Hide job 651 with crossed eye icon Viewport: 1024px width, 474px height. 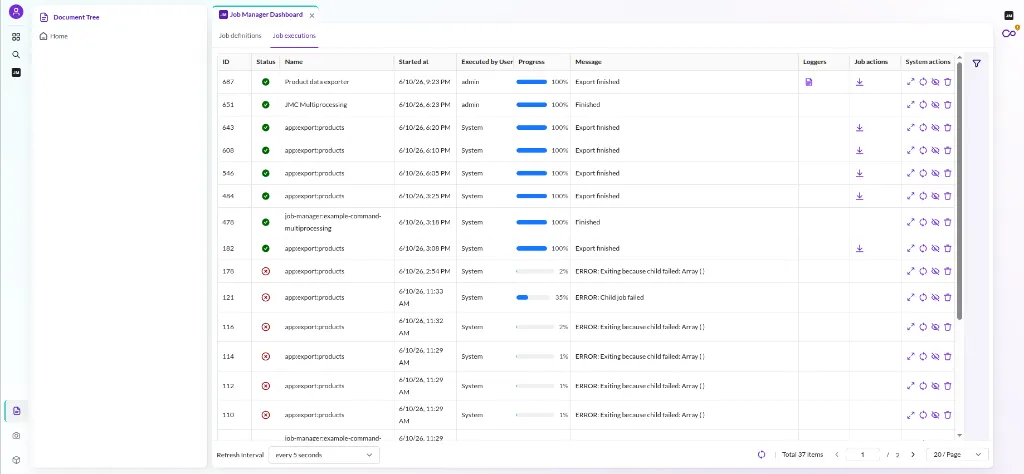pos(935,105)
